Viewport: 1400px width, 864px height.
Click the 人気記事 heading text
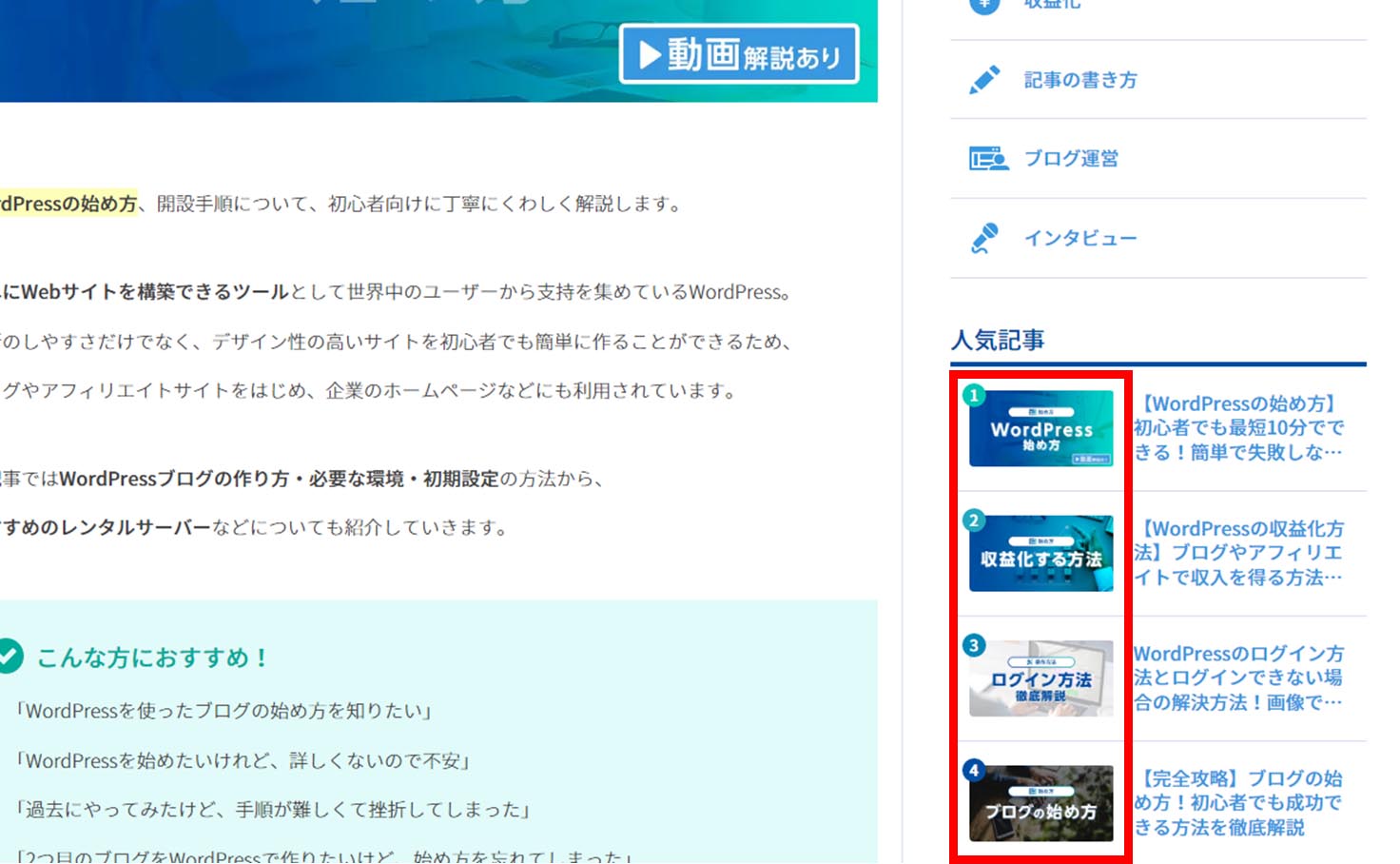tap(998, 340)
